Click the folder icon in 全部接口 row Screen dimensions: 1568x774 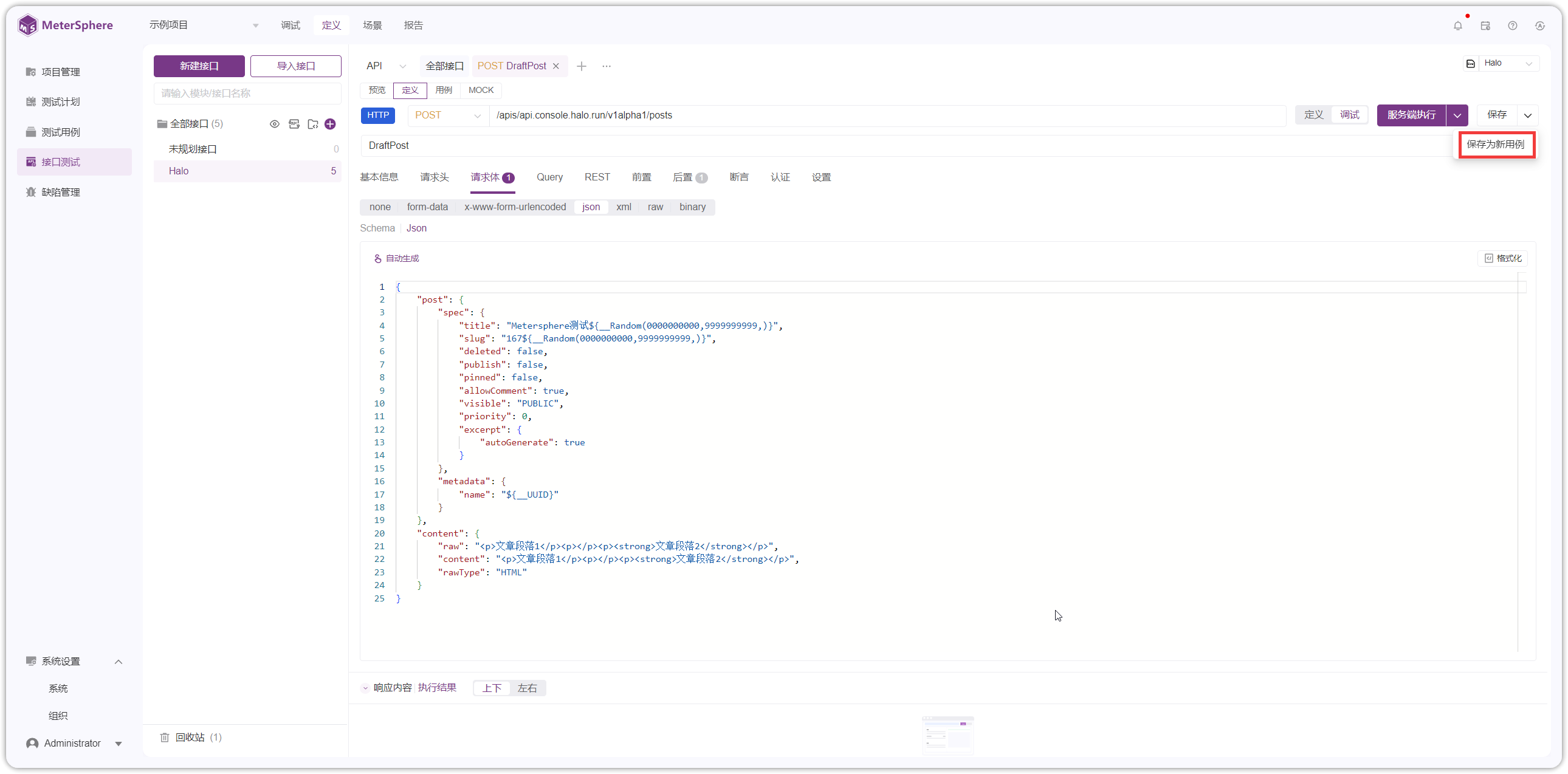coord(313,124)
